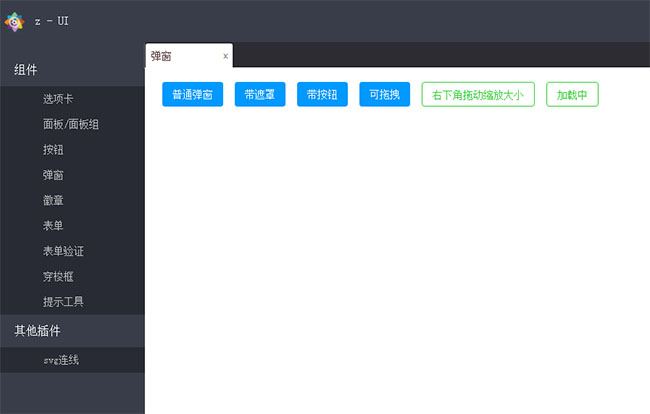Open the 徽章 sidebar entry
The width and height of the screenshot is (650, 414).
click(53, 200)
